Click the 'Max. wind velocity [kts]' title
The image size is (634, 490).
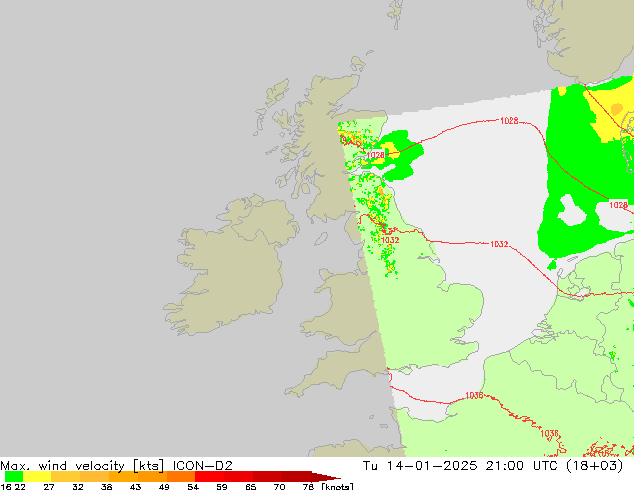point(82,465)
